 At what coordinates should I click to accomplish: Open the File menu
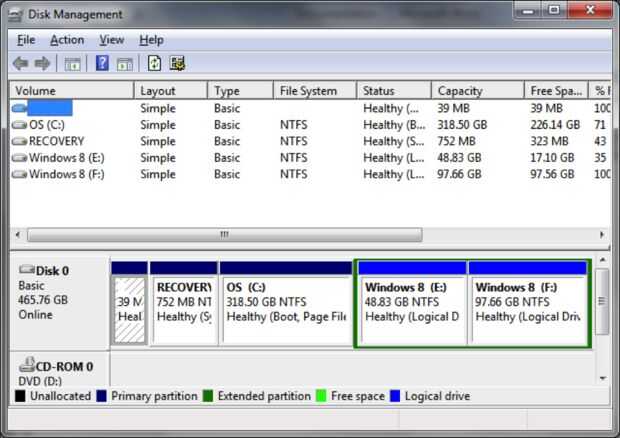(26, 40)
